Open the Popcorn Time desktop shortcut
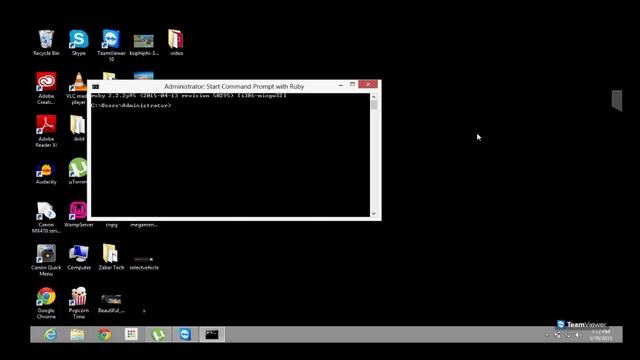The width and height of the screenshot is (640, 360). coord(79,303)
